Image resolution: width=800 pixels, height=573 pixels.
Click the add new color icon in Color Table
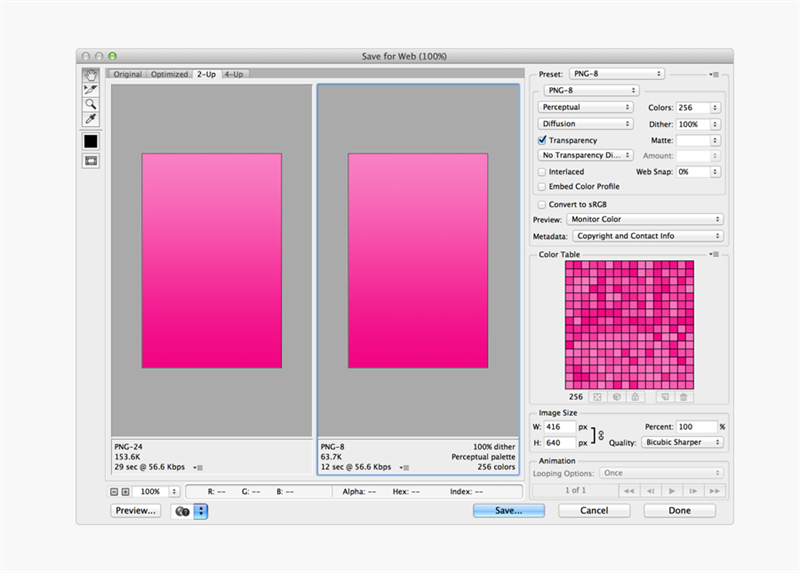(x=665, y=396)
